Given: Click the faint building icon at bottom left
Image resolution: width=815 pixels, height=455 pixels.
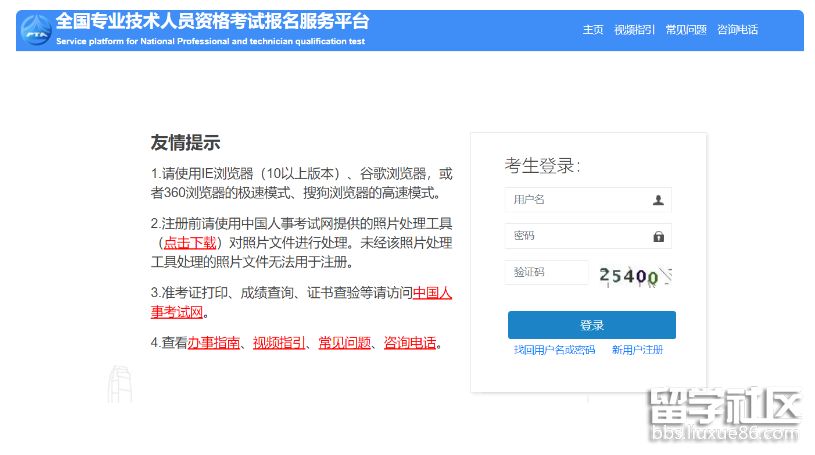Looking at the screenshot, I should pyautogui.click(x=119, y=387).
